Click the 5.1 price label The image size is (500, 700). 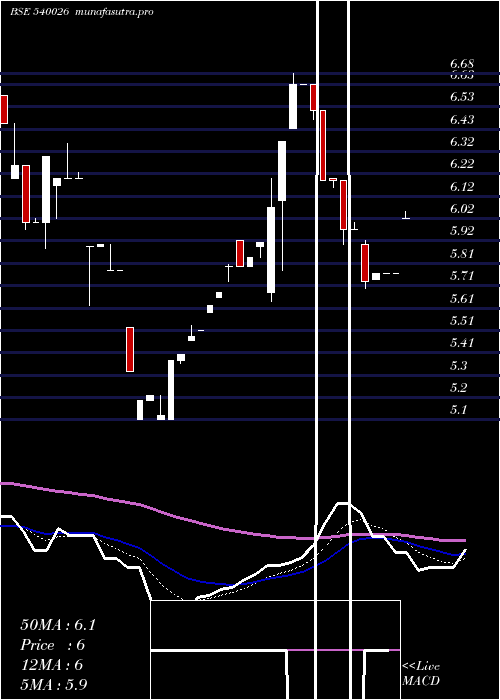458,410
